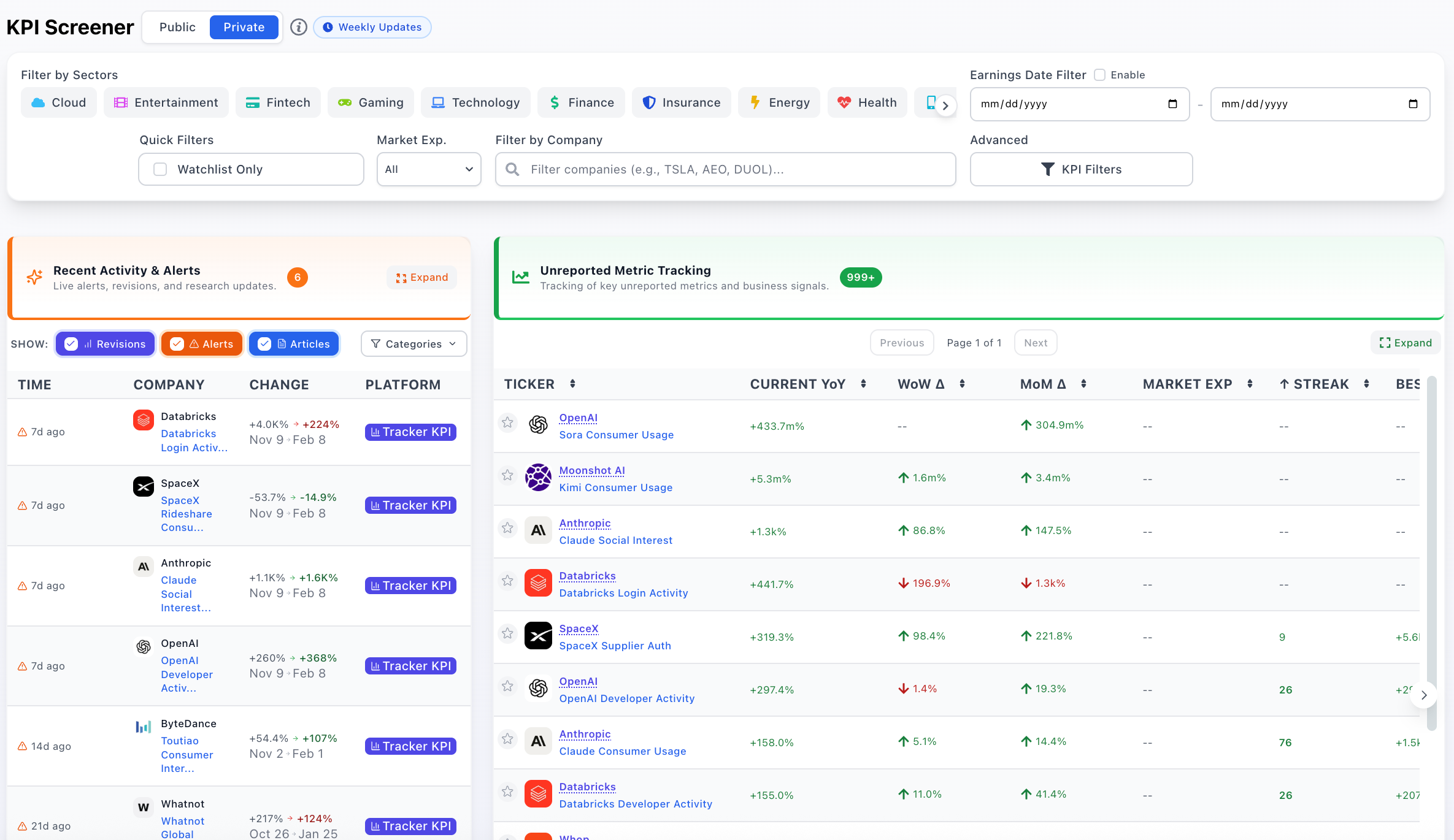Screen dimensions: 1454x840
Task: Click calendar icon in first earnings date field
Action: pos(1172,104)
